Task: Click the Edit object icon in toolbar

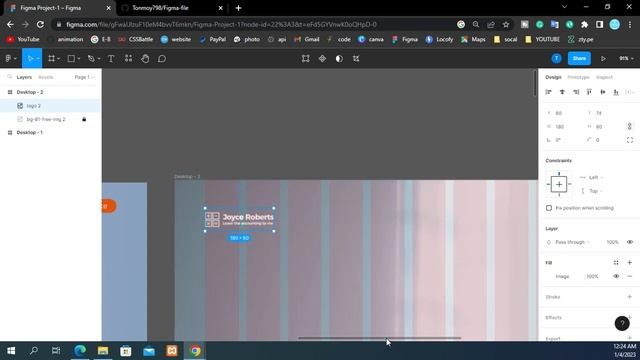Action: click(x=305, y=59)
